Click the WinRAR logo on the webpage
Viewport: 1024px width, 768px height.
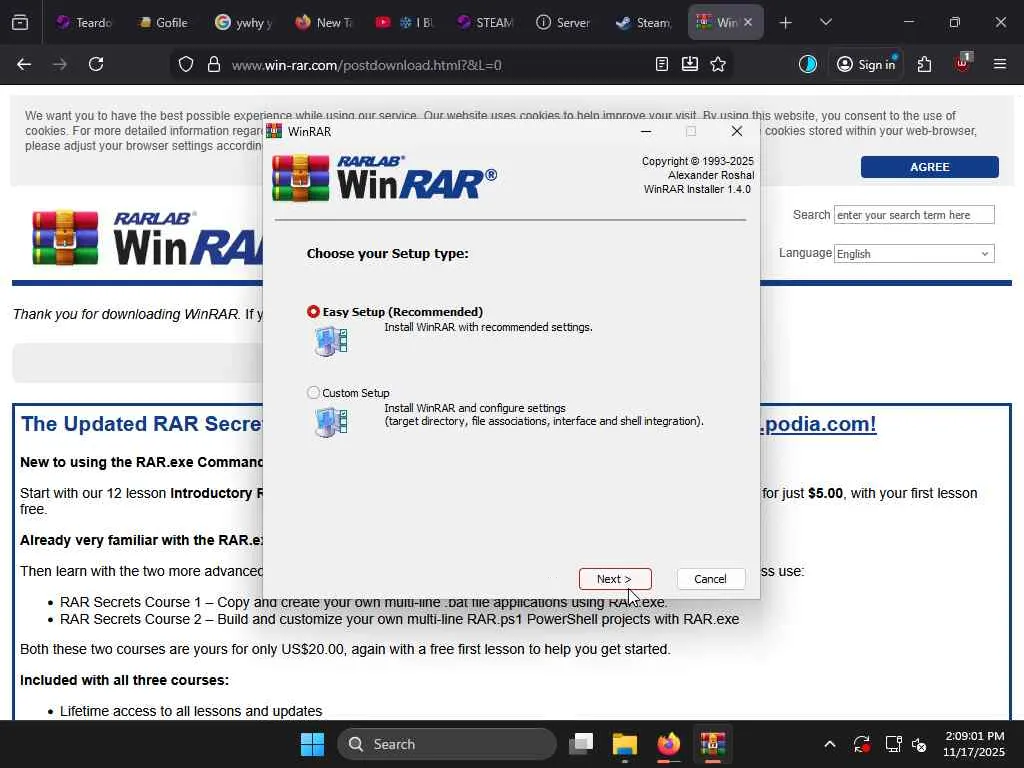[x=147, y=238]
